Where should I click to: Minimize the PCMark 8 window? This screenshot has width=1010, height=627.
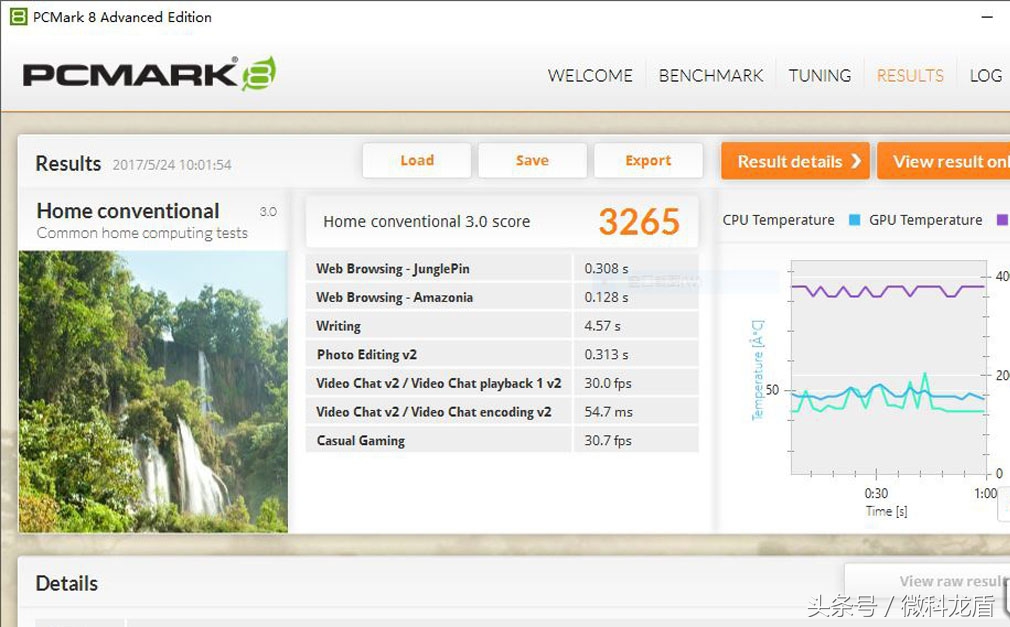pyautogui.click(x=987, y=17)
